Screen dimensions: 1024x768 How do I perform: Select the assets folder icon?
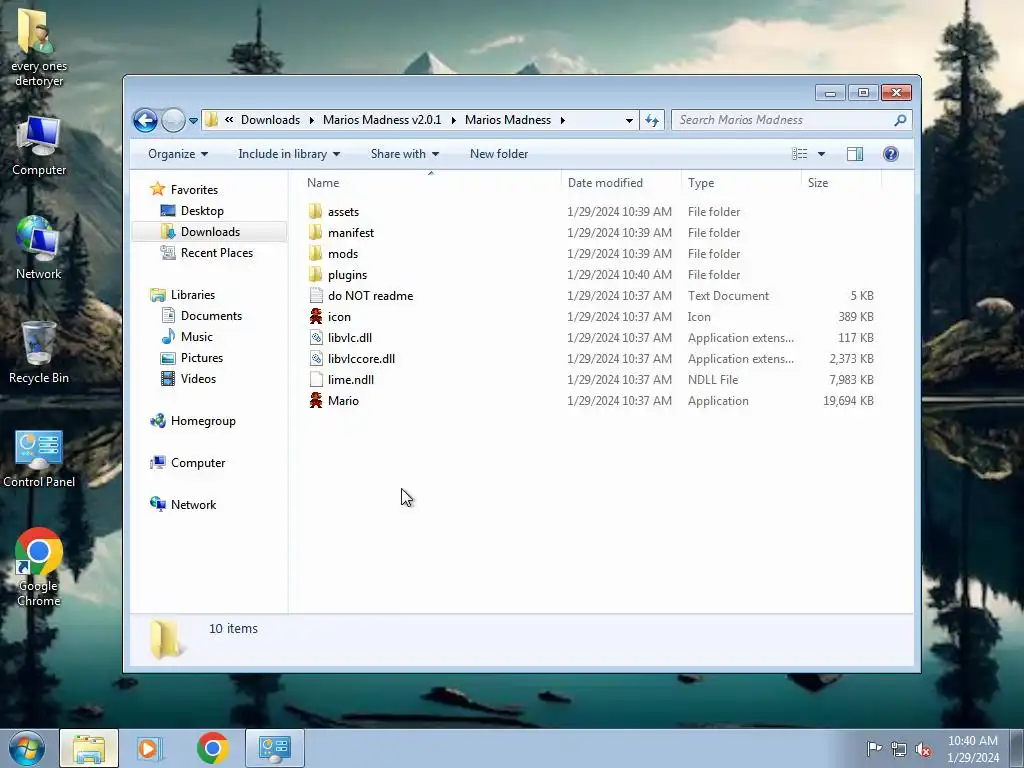315,211
